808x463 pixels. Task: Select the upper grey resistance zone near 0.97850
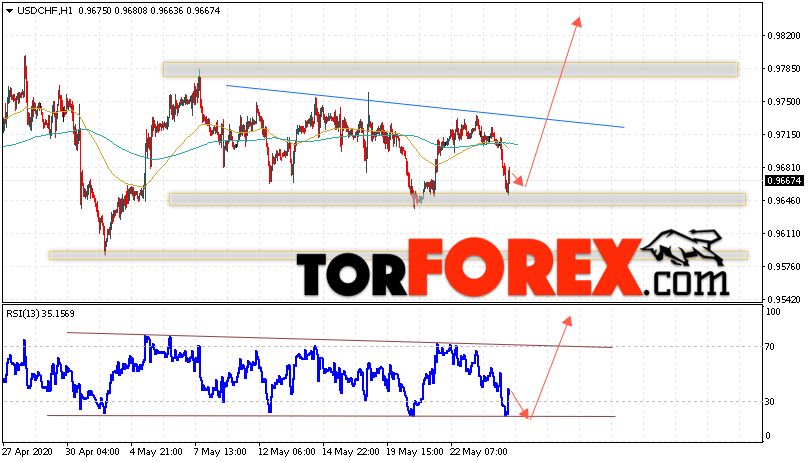coord(450,70)
